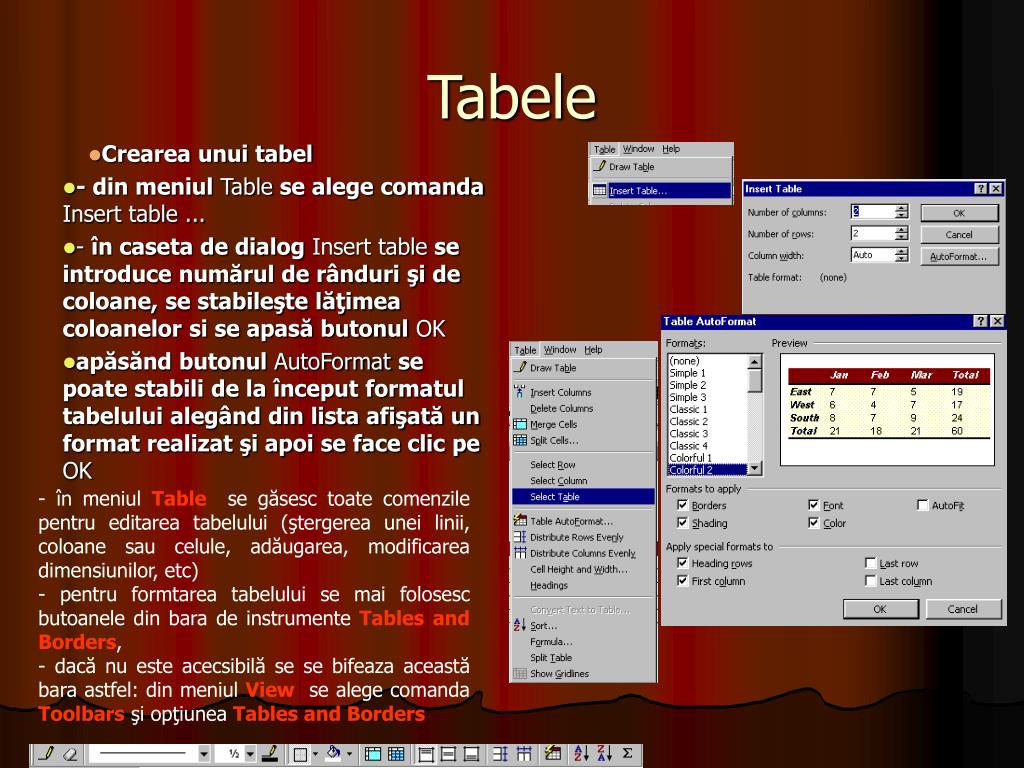The width and height of the screenshot is (1024, 768).
Task: Choose the Split Cells... menu entry
Action: click(583, 440)
